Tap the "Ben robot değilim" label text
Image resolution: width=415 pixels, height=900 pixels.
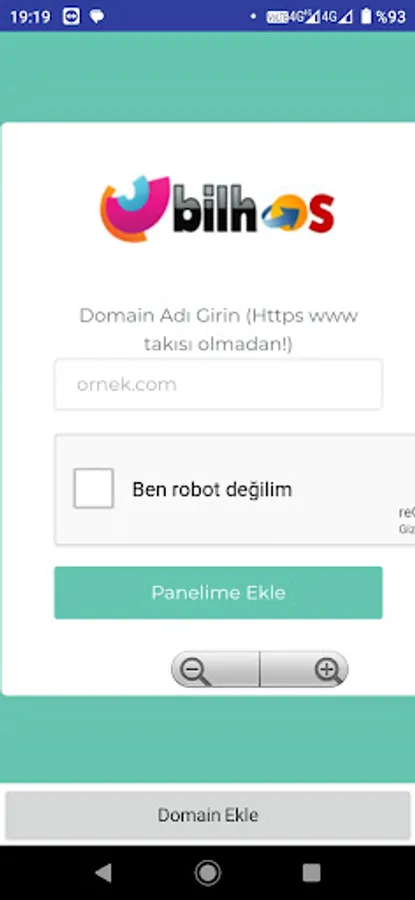(212, 489)
